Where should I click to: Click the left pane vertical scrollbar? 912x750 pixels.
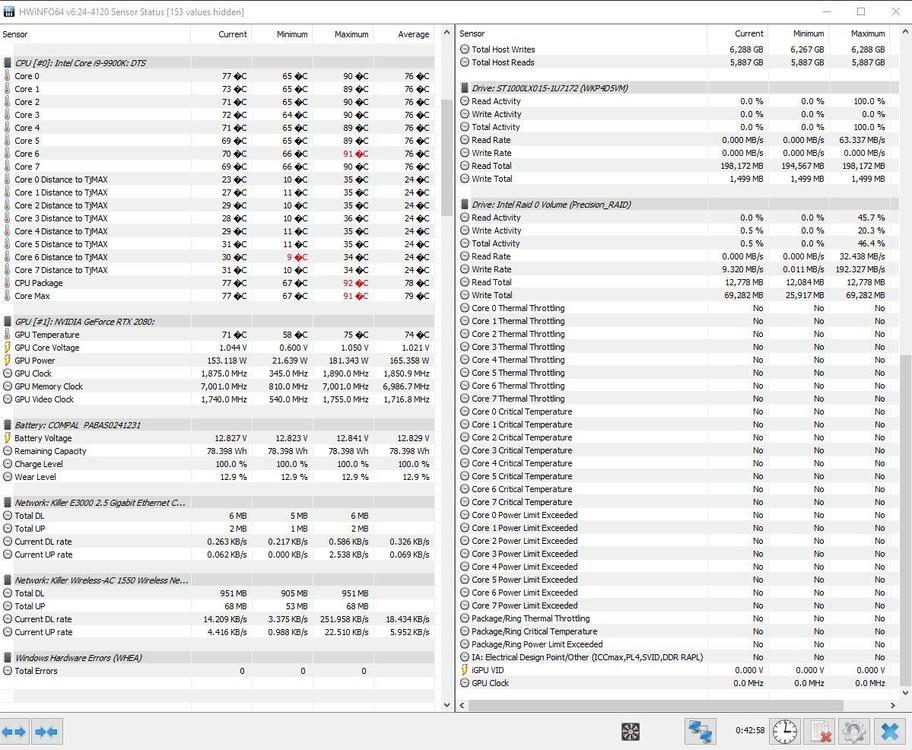446,160
